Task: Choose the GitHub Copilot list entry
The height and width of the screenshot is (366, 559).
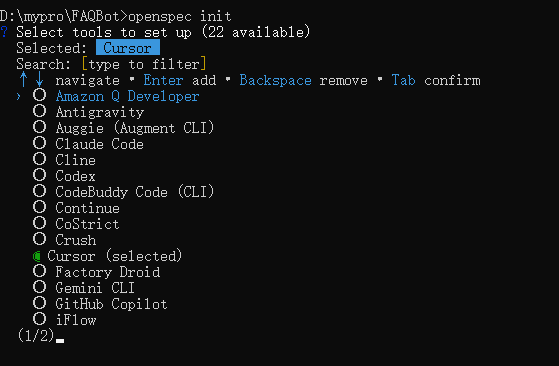Action: coord(111,304)
